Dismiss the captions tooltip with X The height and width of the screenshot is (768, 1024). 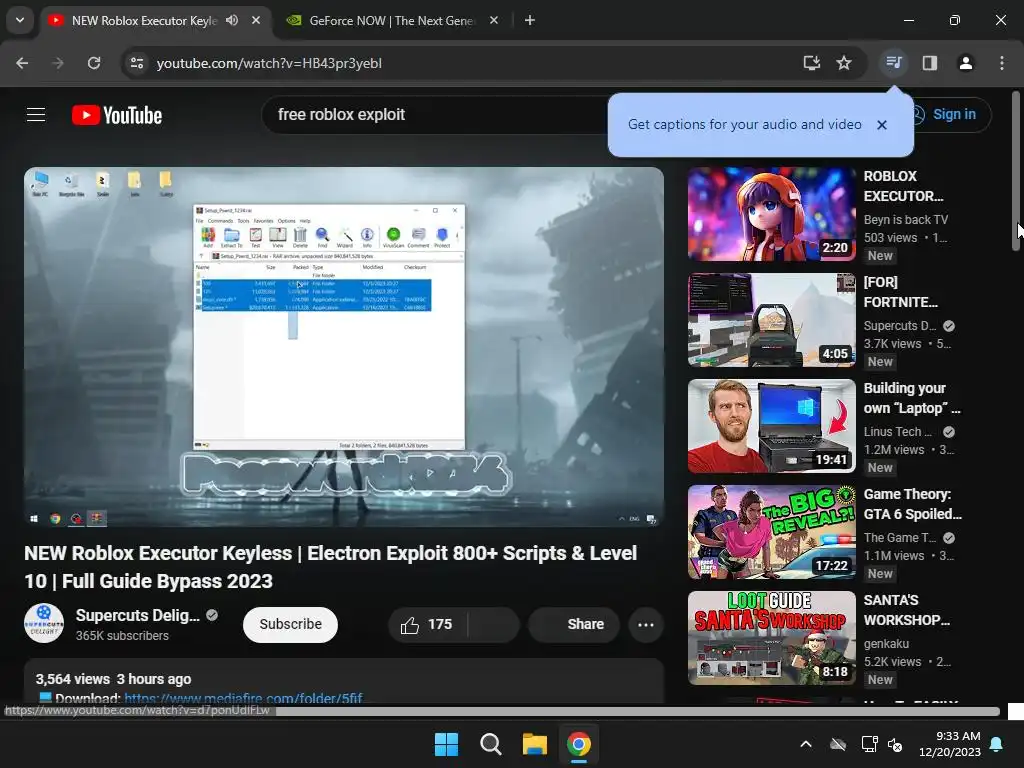[882, 125]
